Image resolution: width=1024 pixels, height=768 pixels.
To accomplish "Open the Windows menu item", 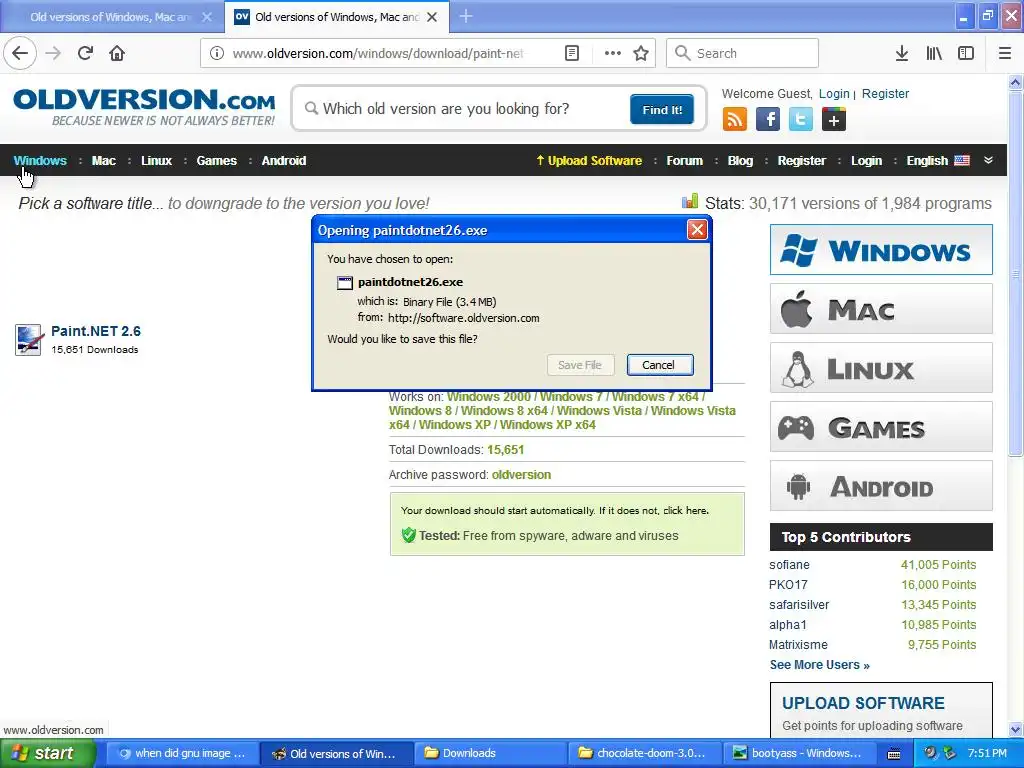I will coord(40,161).
